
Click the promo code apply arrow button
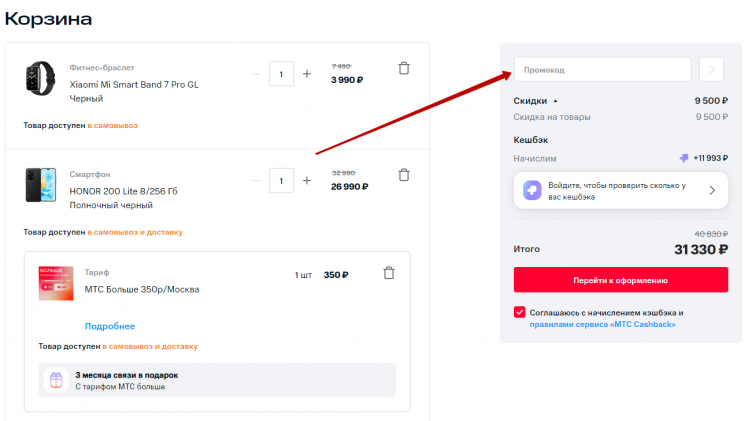pyautogui.click(x=711, y=69)
